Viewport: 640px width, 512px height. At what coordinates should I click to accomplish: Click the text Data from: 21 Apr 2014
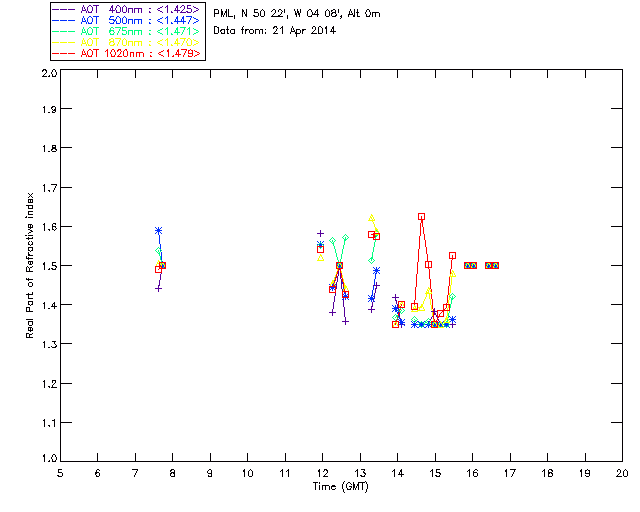pyautogui.click(x=274, y=30)
